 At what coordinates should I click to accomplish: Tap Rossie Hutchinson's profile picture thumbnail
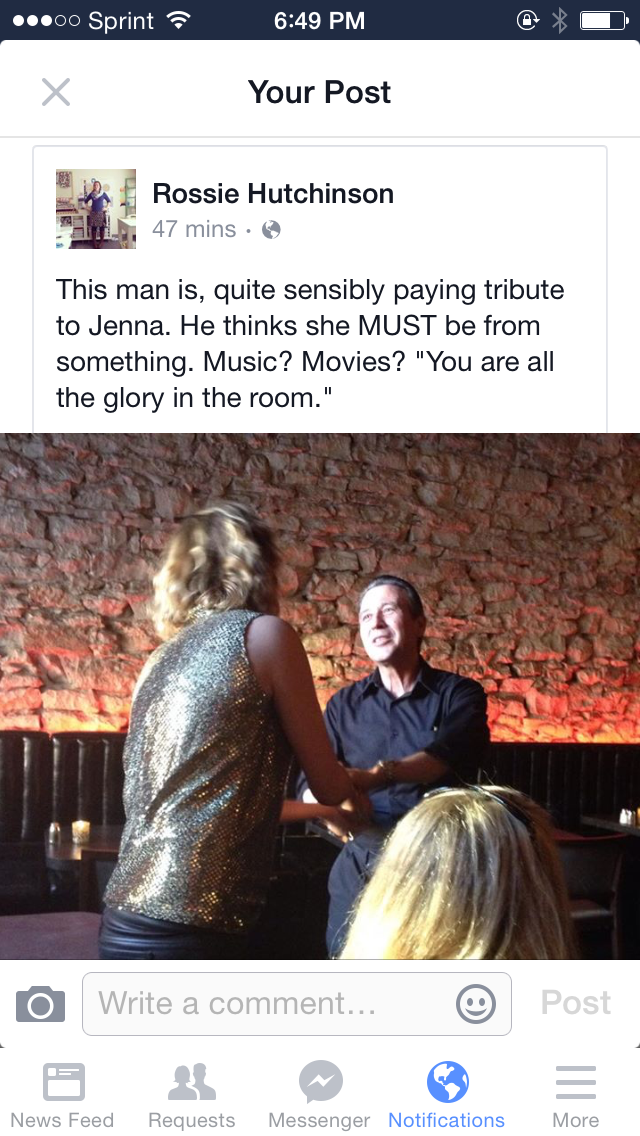coord(96,209)
